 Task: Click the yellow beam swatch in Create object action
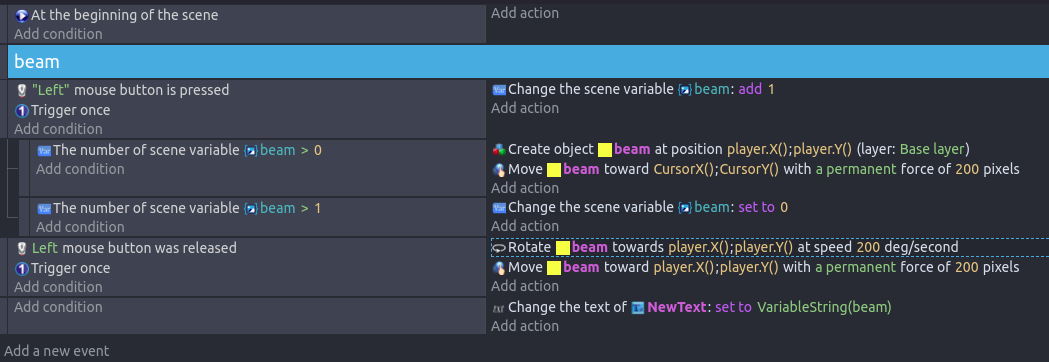coord(605,150)
